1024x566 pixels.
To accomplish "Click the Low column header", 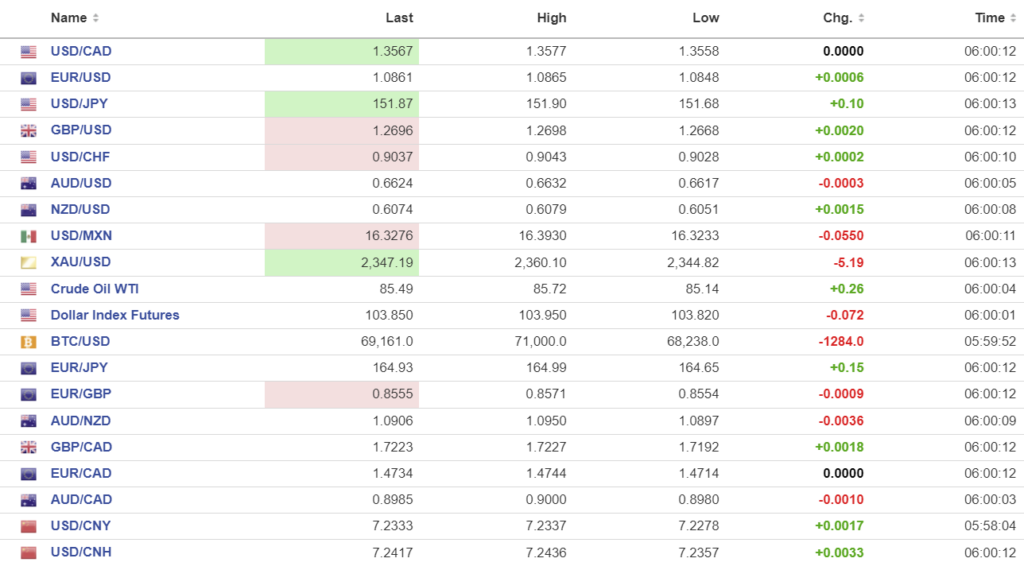I will point(705,18).
